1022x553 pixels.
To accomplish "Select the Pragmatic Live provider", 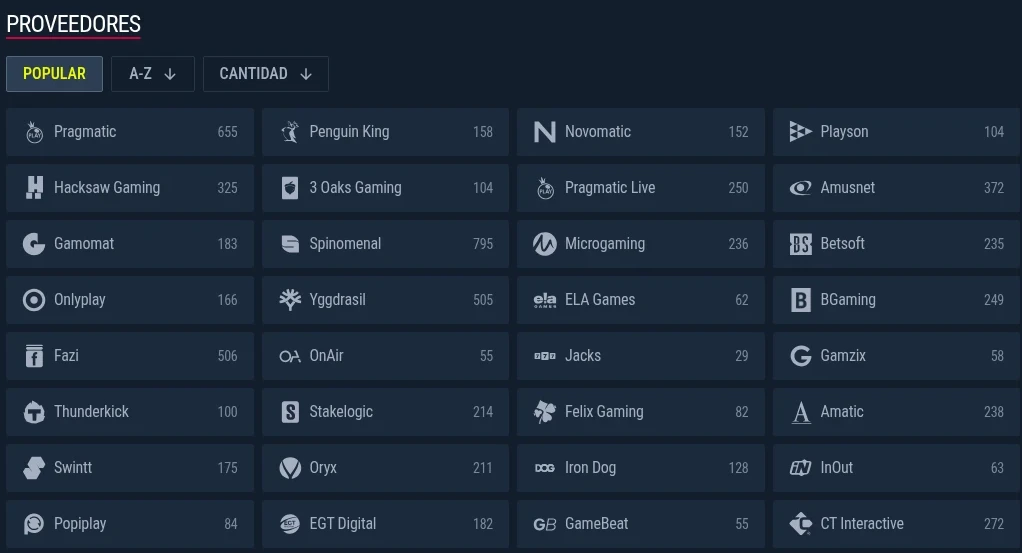I will point(641,188).
